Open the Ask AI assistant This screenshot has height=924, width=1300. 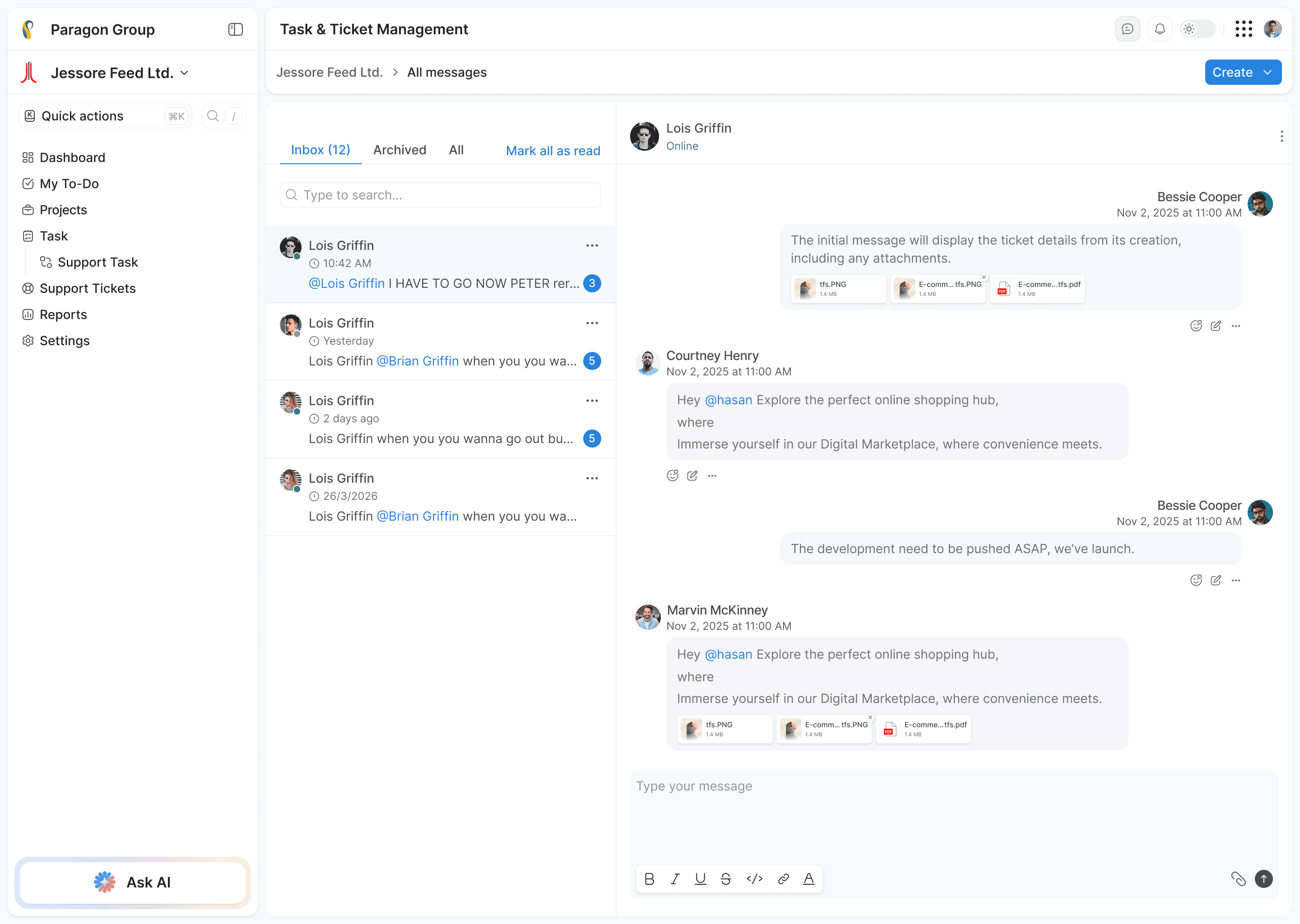(x=132, y=882)
